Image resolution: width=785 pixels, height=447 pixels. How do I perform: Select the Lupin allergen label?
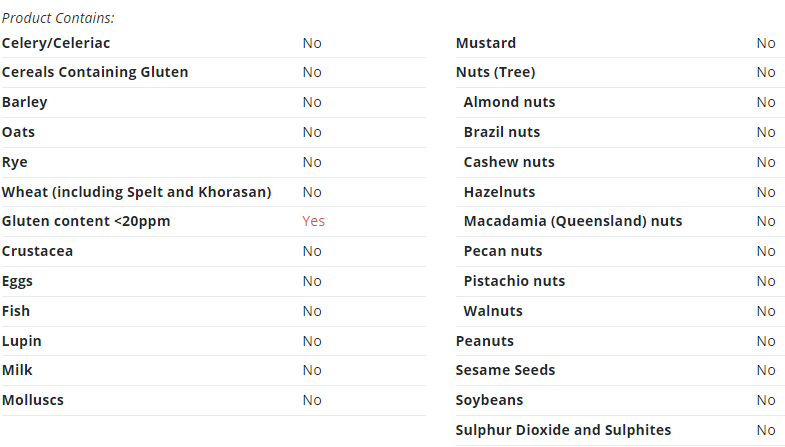coord(22,341)
